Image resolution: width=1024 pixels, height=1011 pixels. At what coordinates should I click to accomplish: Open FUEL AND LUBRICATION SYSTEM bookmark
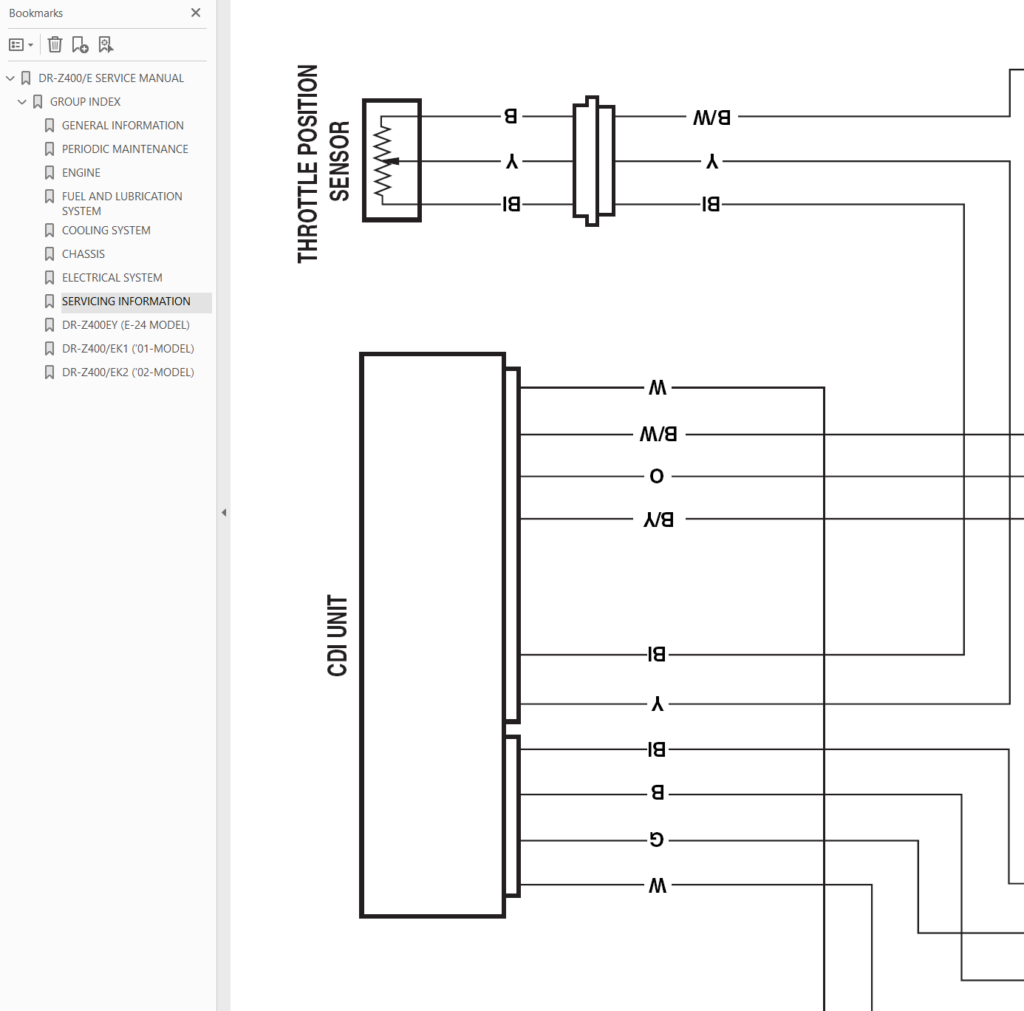point(122,203)
